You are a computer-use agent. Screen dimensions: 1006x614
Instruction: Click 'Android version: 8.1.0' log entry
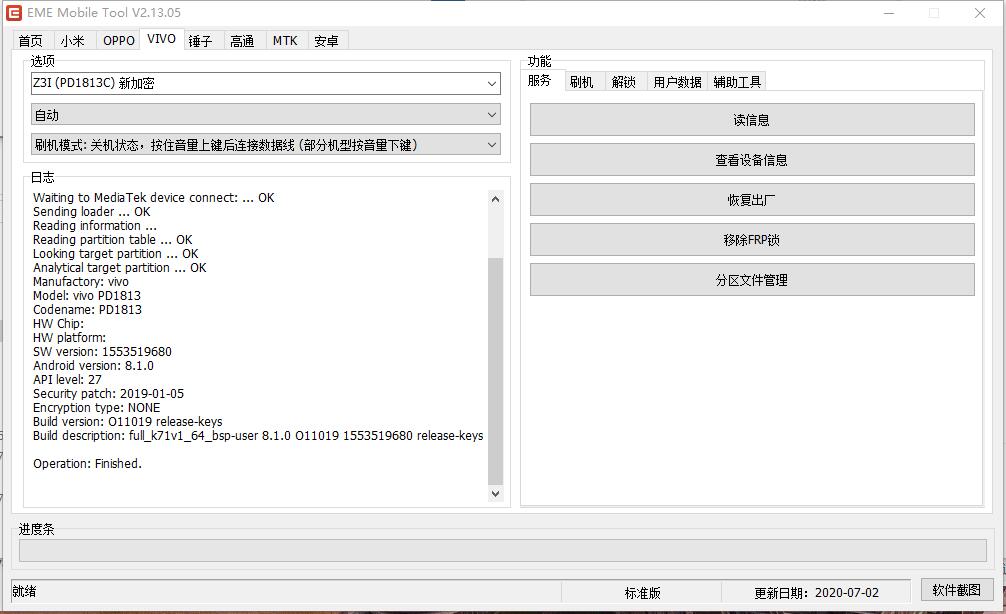point(93,366)
